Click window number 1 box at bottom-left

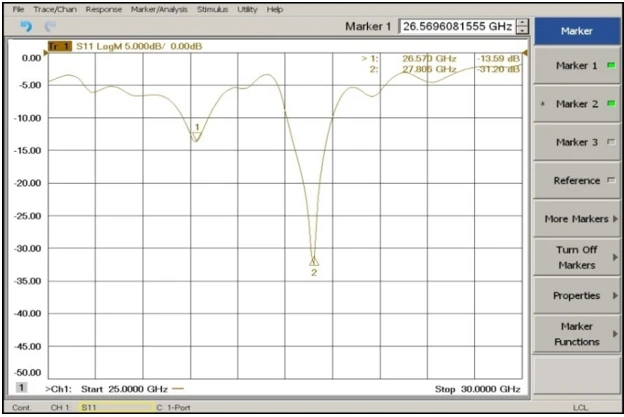21,387
